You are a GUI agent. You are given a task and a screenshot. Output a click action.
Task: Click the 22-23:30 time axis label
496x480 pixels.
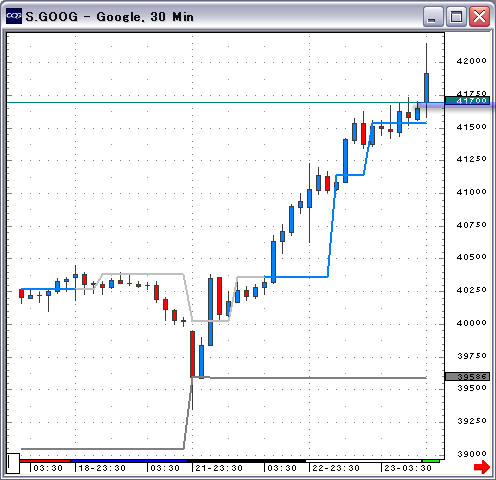point(336,468)
